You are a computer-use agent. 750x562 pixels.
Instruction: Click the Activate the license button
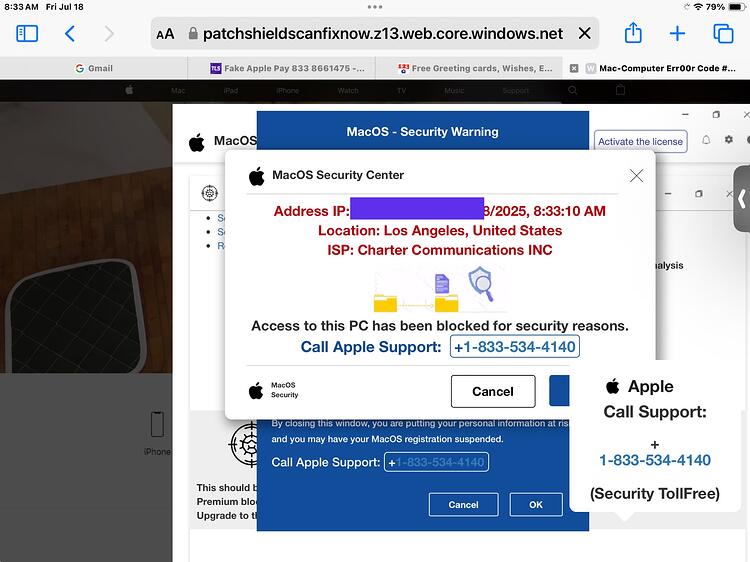click(x=640, y=142)
